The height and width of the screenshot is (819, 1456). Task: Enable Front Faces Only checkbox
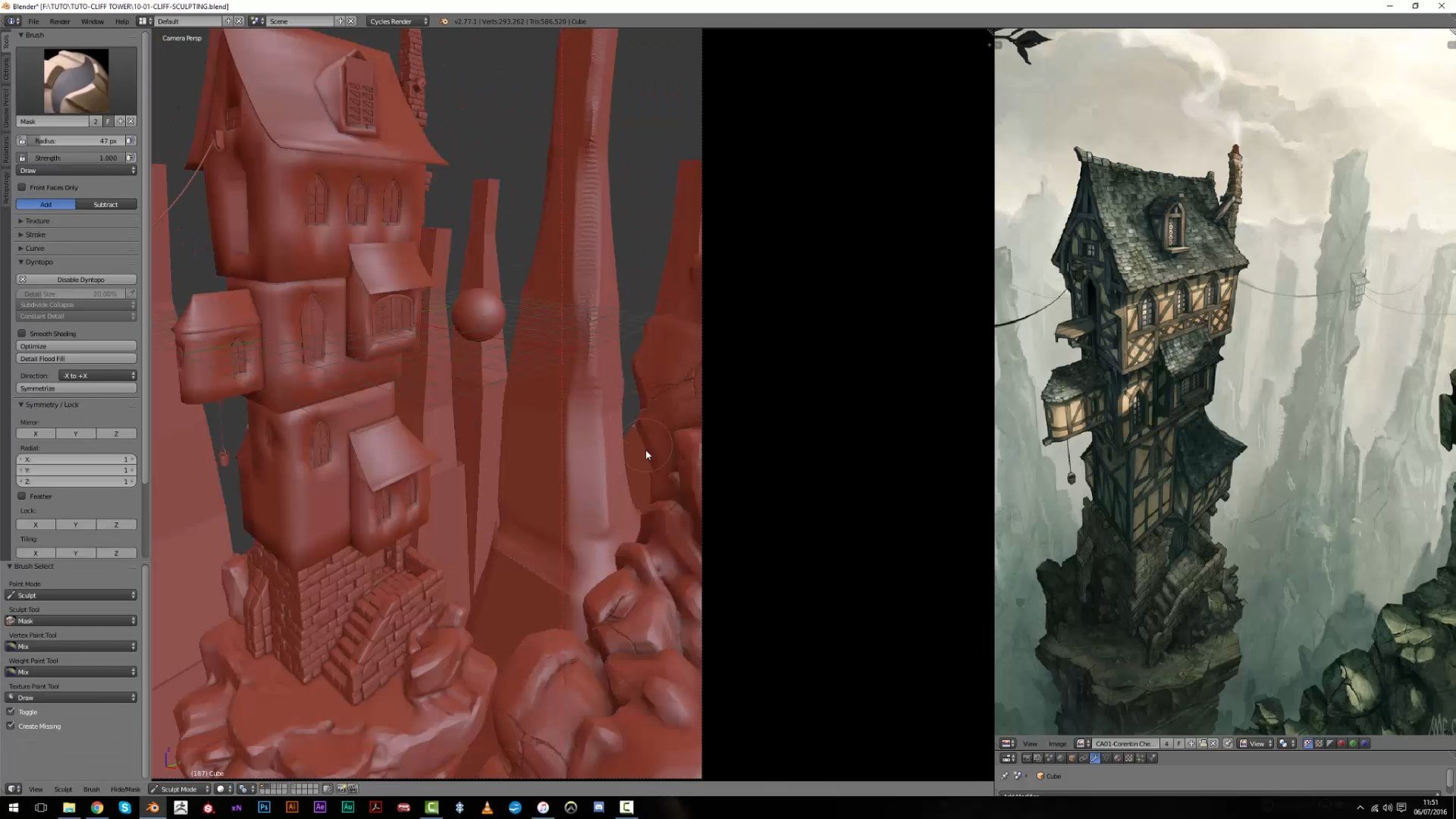click(22, 187)
